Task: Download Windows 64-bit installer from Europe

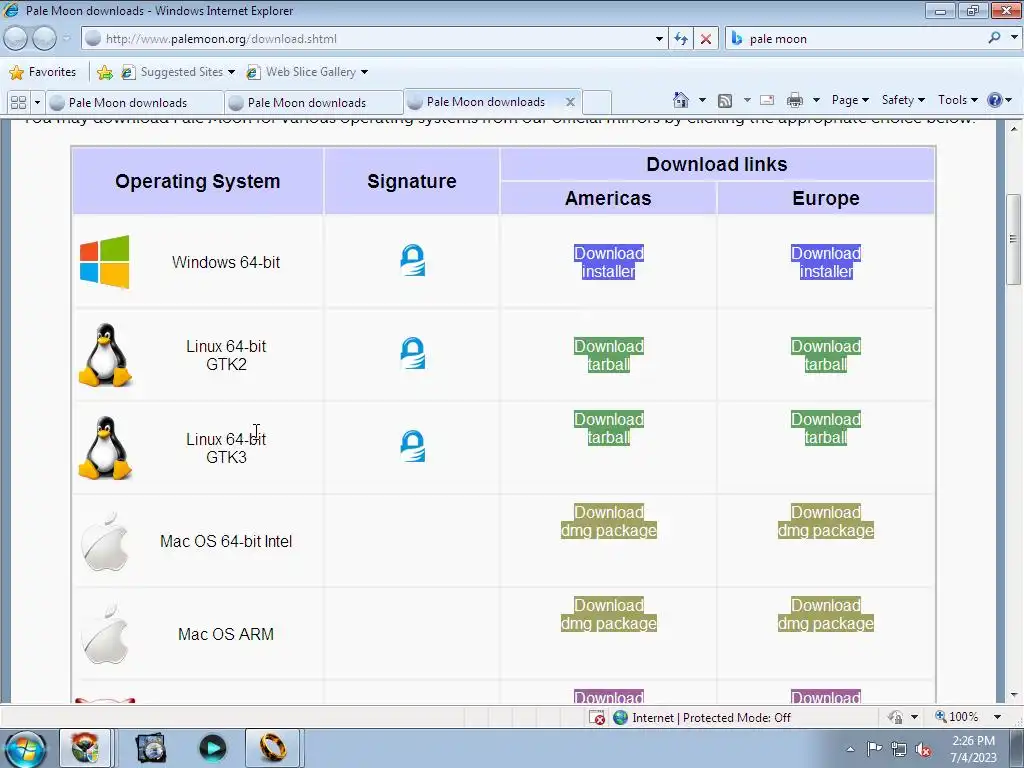Action: (826, 262)
